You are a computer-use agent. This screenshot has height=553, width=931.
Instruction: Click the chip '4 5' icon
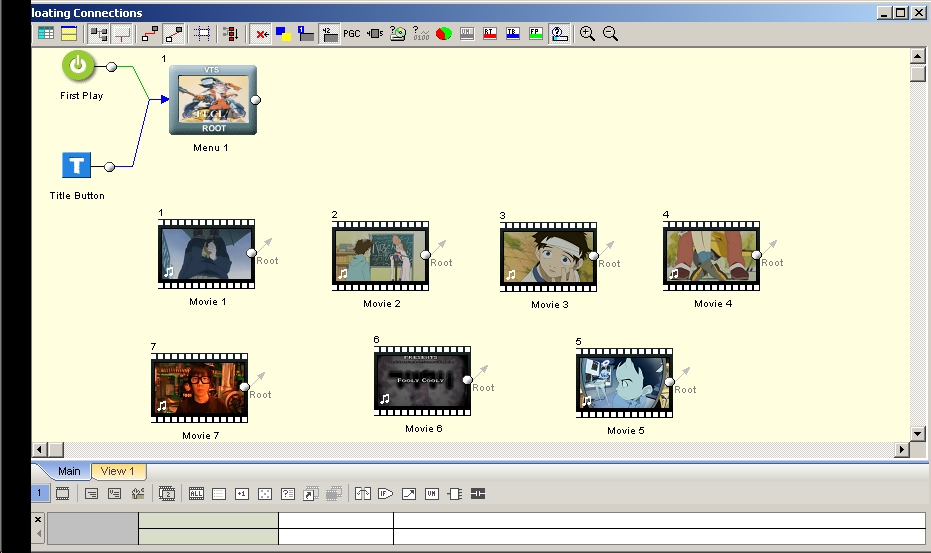(x=375, y=34)
